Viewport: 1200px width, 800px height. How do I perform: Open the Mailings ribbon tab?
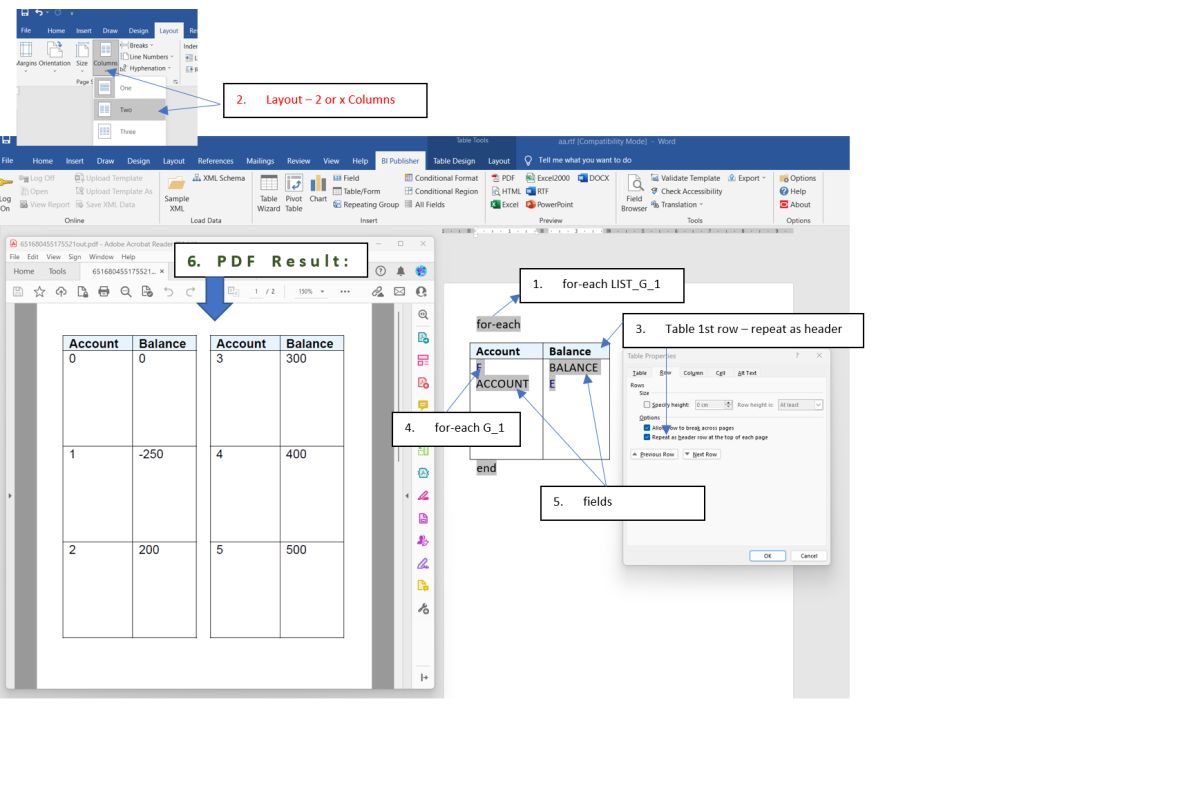(x=260, y=160)
